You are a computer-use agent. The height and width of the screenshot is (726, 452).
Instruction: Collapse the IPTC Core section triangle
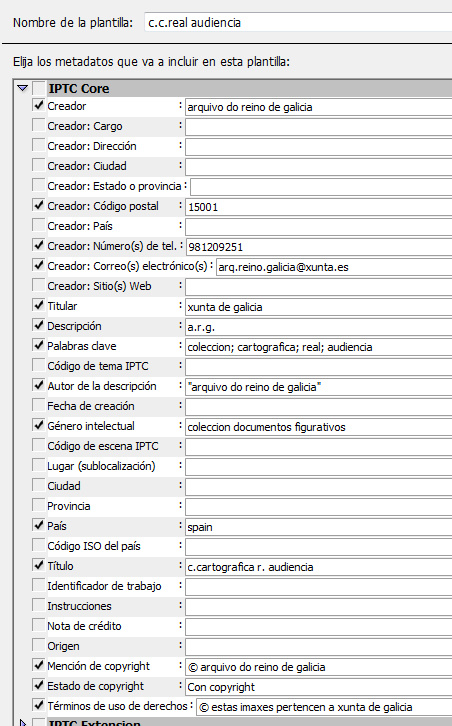(x=22, y=88)
